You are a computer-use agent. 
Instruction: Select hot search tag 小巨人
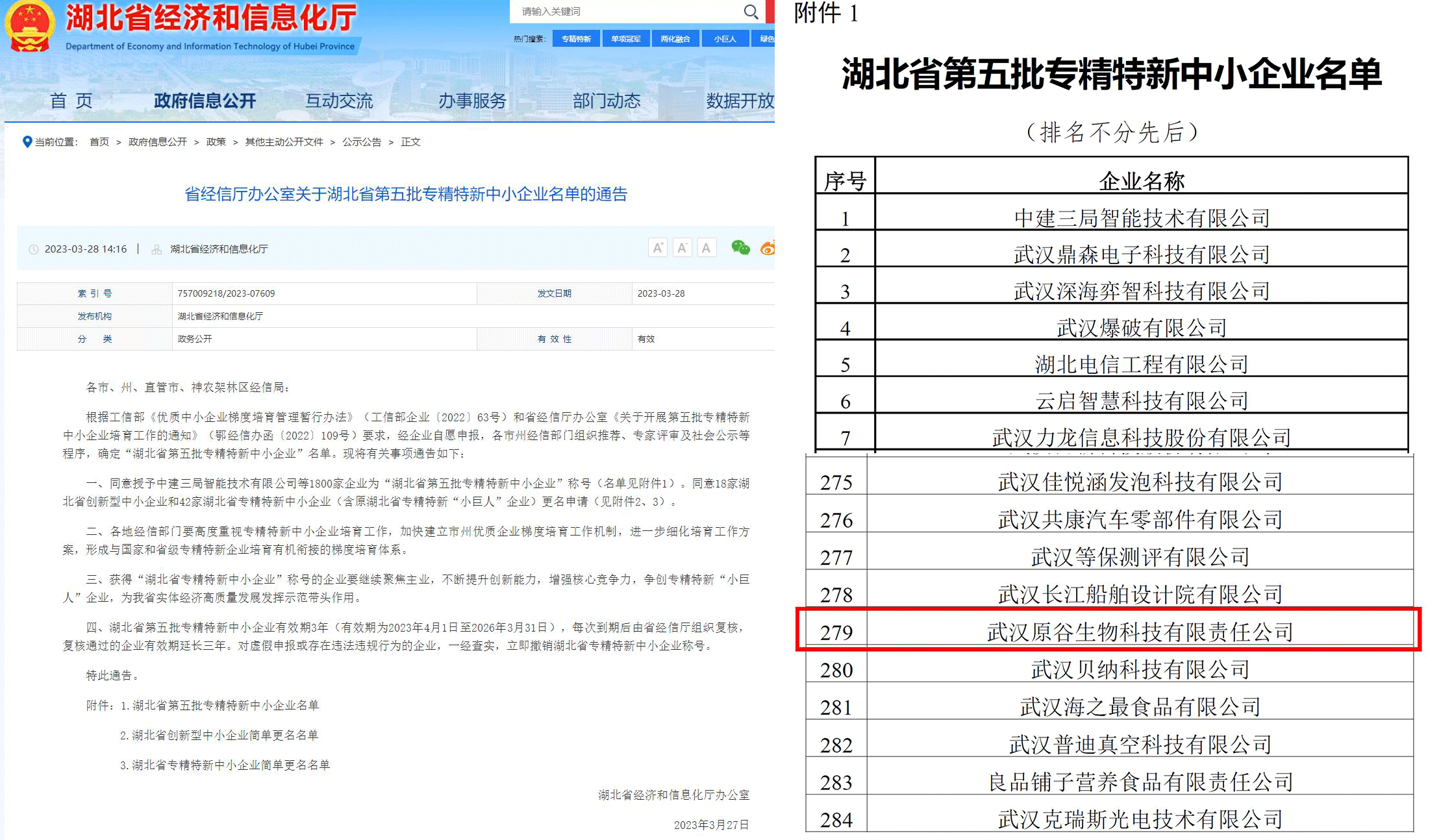pyautogui.click(x=725, y=39)
